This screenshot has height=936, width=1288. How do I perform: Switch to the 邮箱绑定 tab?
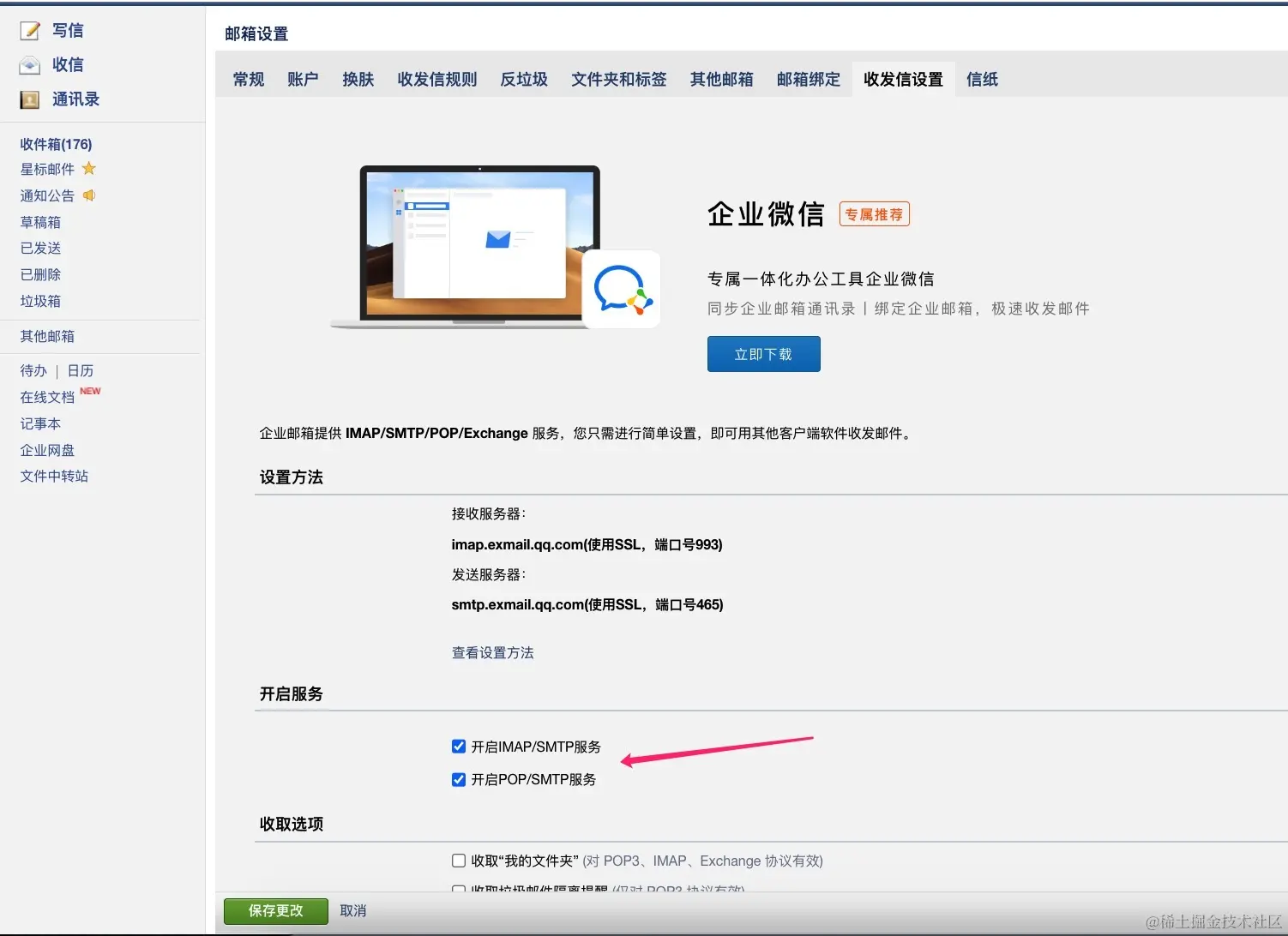[x=809, y=79]
